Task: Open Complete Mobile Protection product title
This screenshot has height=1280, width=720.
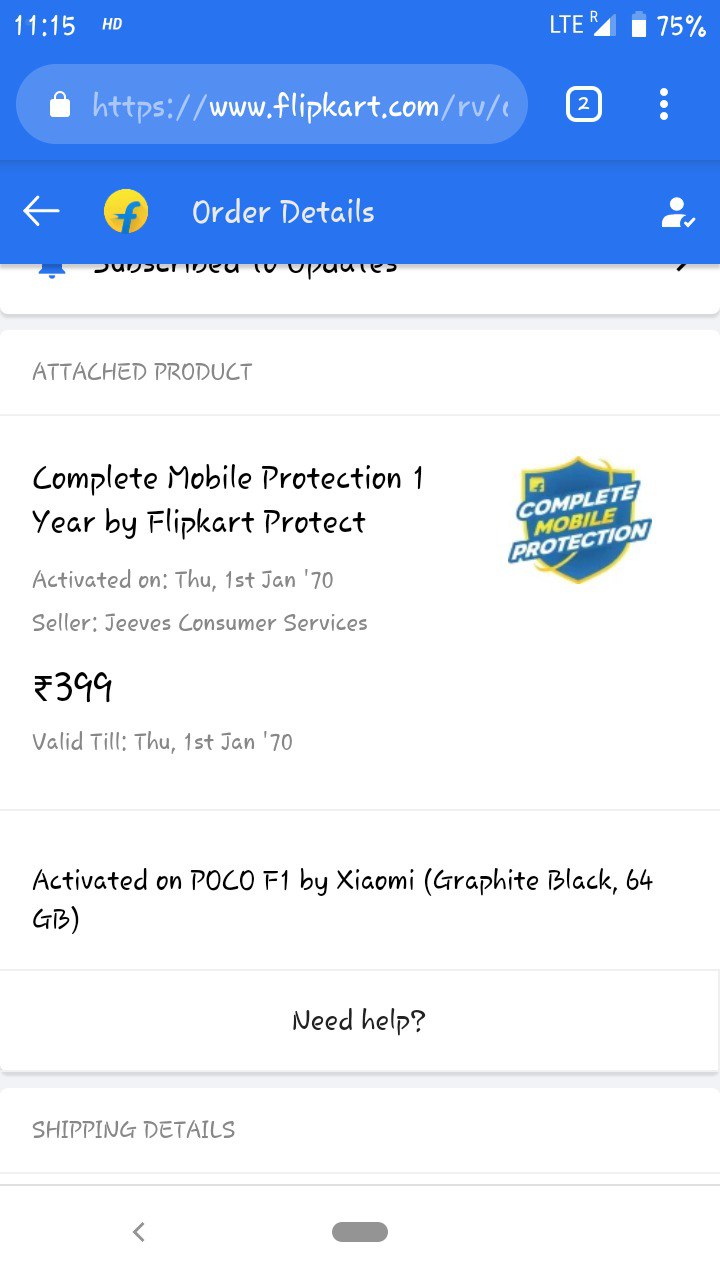Action: pyautogui.click(x=228, y=500)
